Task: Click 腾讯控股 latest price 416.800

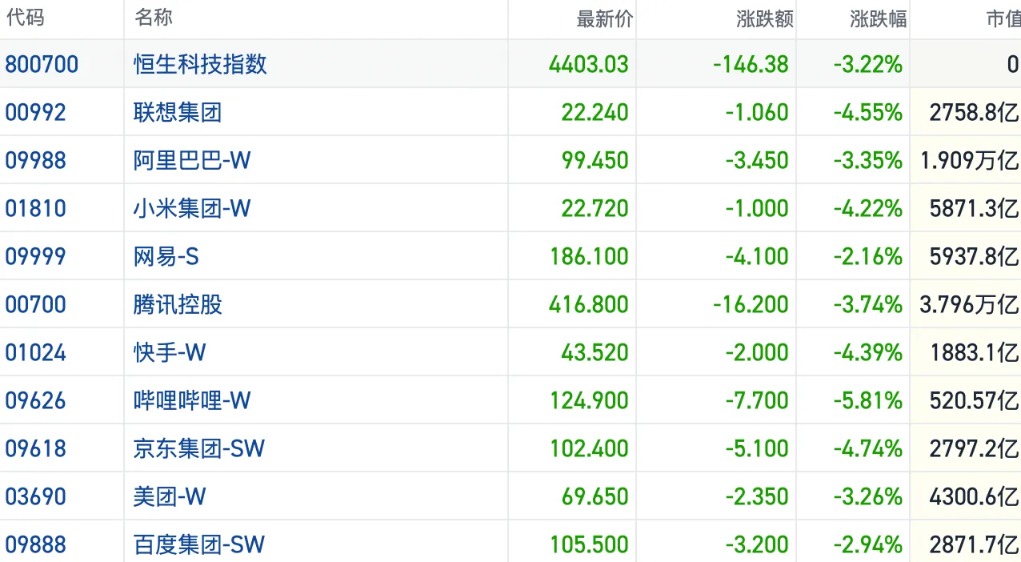Action: 589,304
